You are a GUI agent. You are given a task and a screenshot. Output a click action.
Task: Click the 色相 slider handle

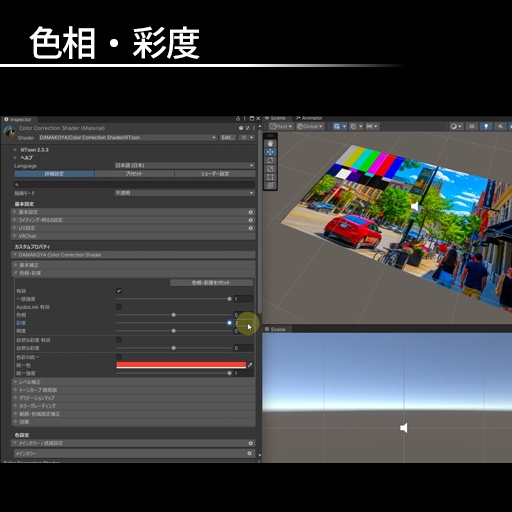tap(173, 315)
